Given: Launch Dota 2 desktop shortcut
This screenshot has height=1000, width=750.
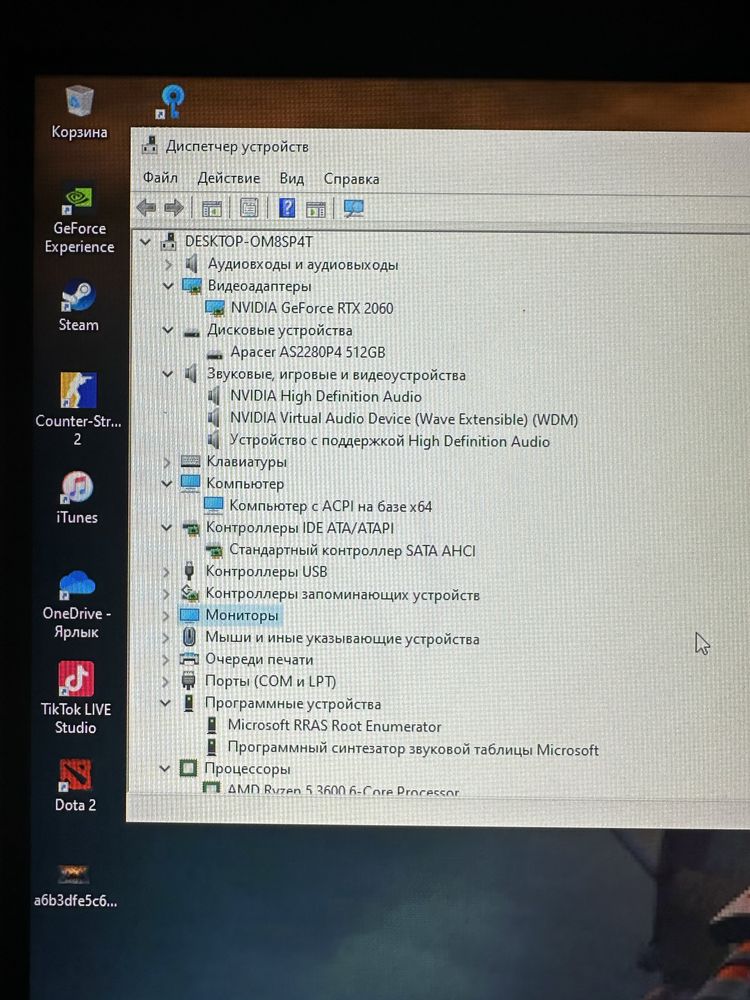Looking at the screenshot, I should point(75,786).
